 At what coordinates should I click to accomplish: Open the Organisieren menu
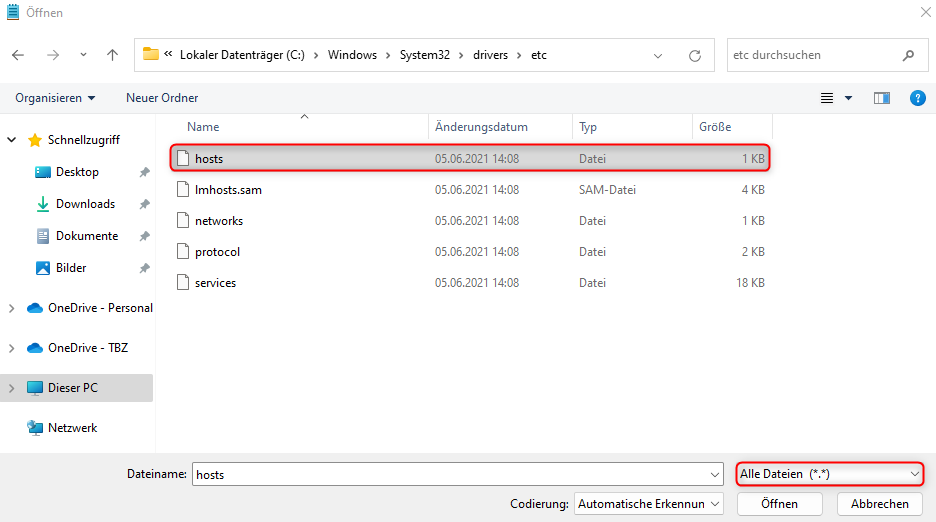coord(55,98)
